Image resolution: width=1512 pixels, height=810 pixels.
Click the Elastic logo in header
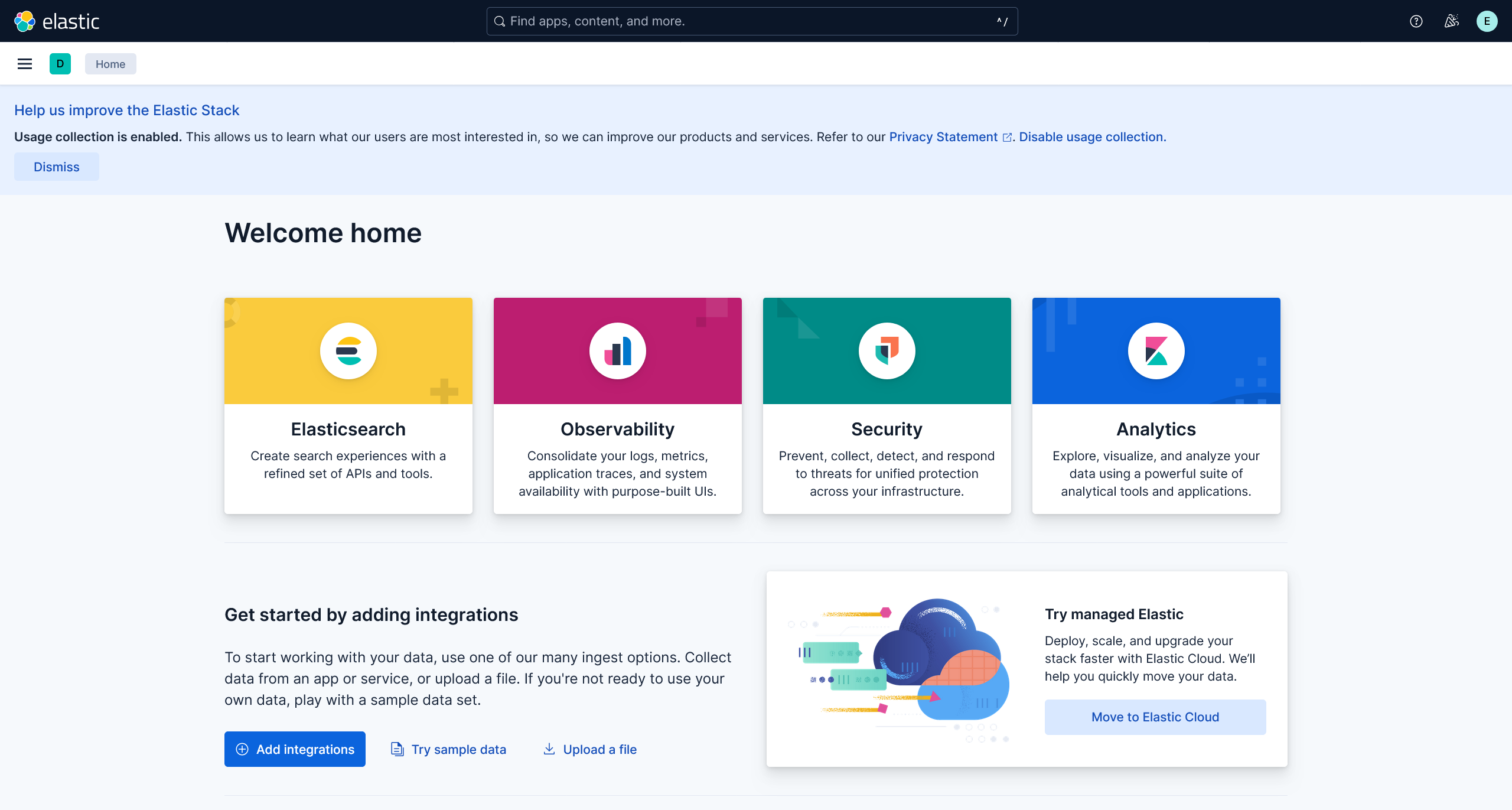(57, 21)
